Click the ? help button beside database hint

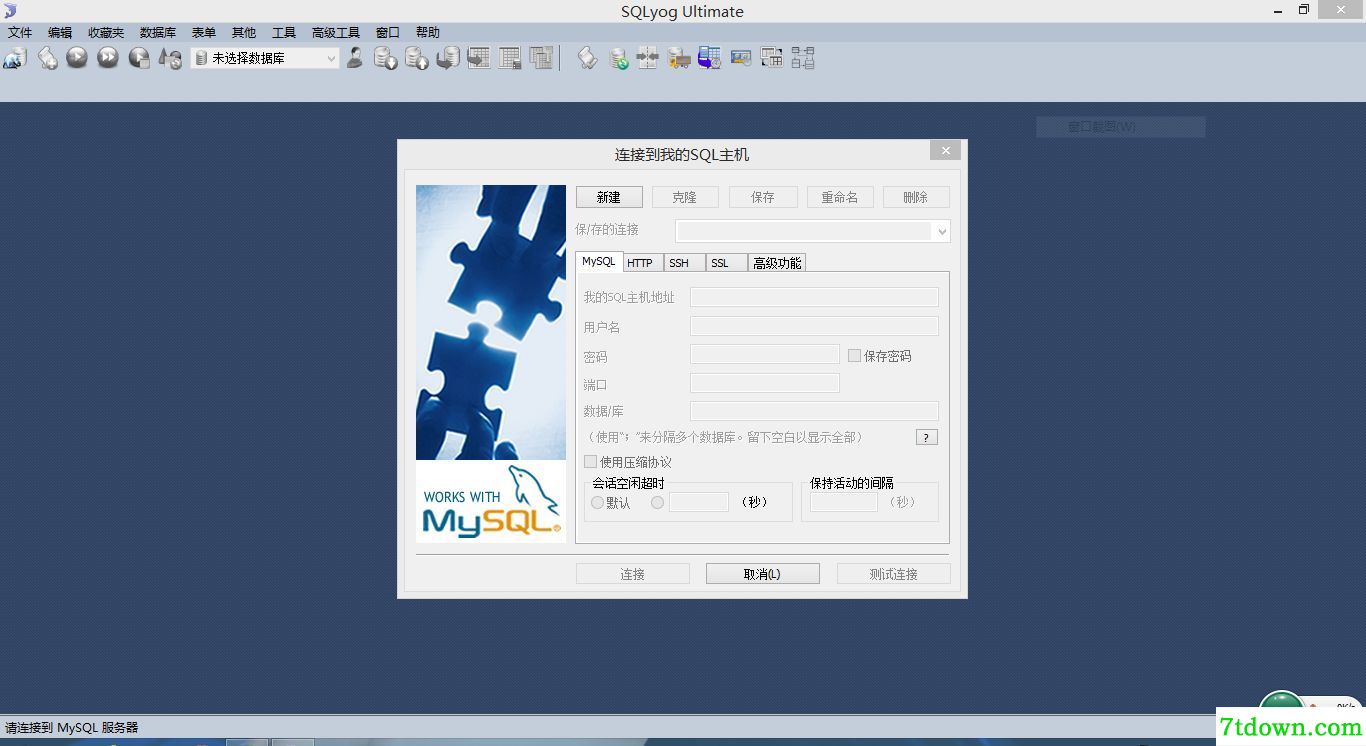click(x=927, y=437)
